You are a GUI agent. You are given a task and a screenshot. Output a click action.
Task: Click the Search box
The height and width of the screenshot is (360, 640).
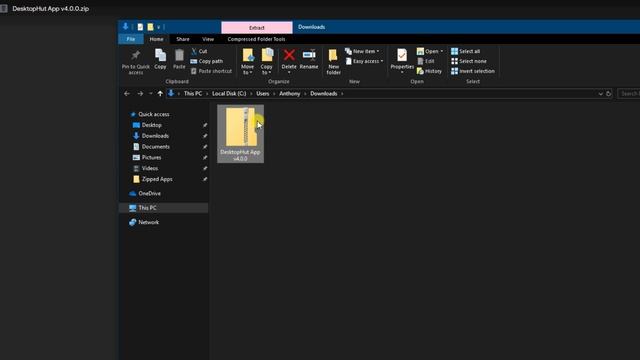pos(629,93)
